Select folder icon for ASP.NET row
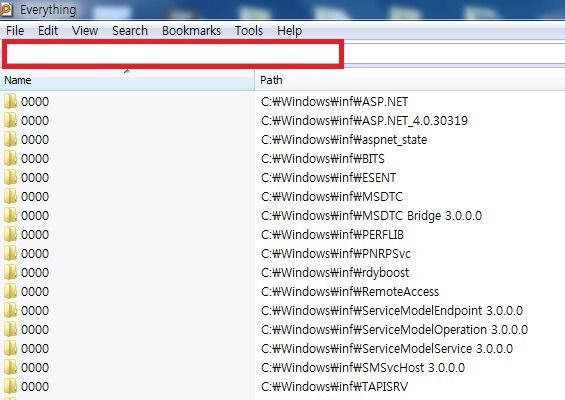Screen dimensions: 565x400 (x=10, y=101)
